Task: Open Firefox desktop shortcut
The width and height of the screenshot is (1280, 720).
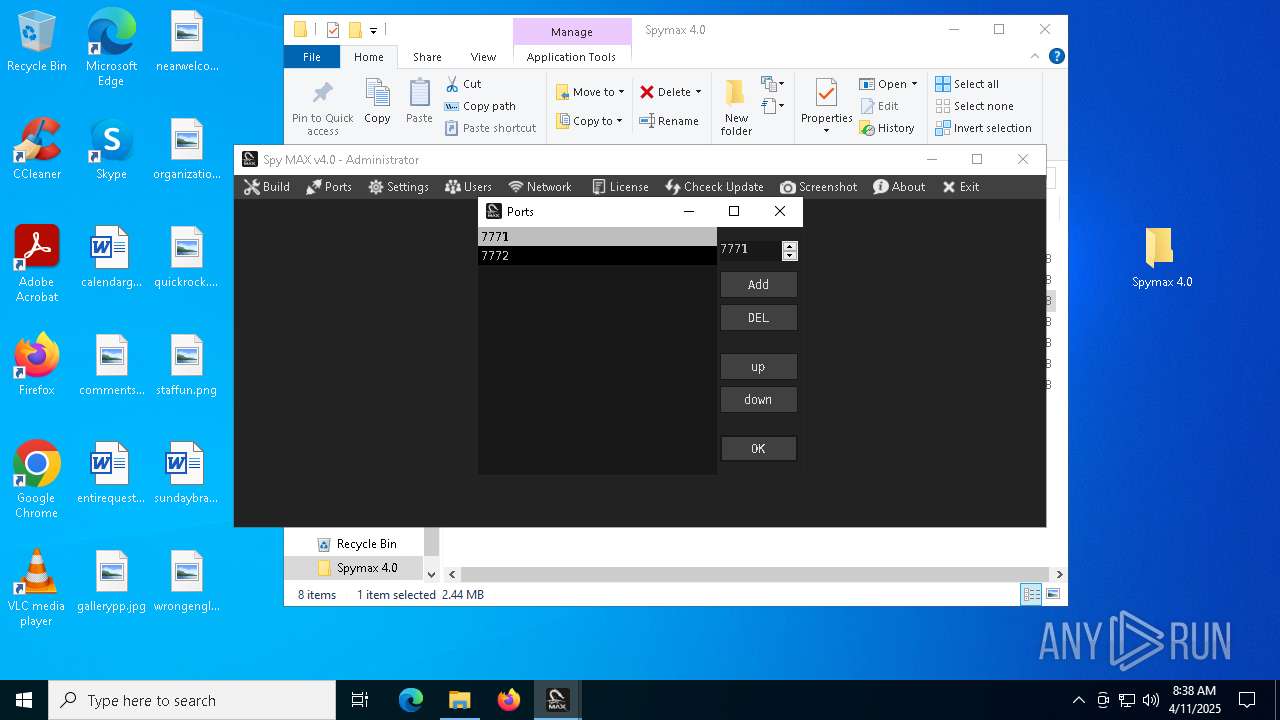Action: 36,365
